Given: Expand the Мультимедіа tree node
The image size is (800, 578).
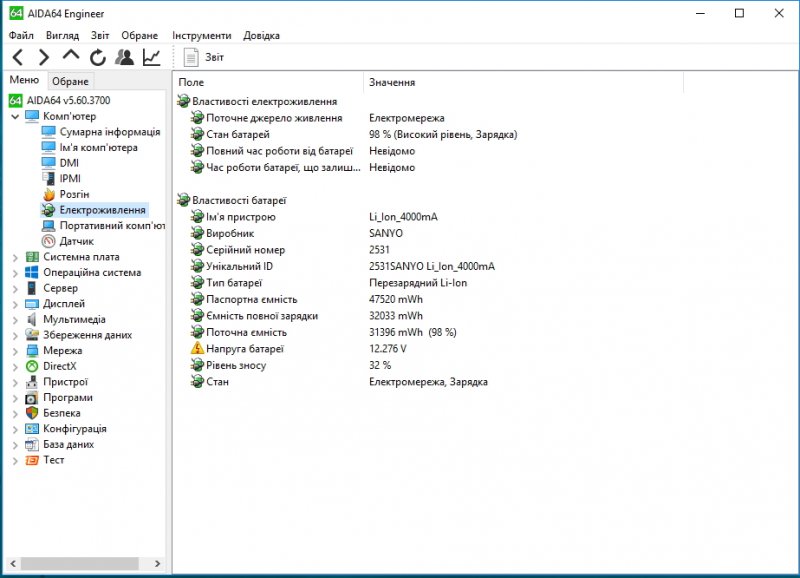Looking at the screenshot, I should point(15,319).
